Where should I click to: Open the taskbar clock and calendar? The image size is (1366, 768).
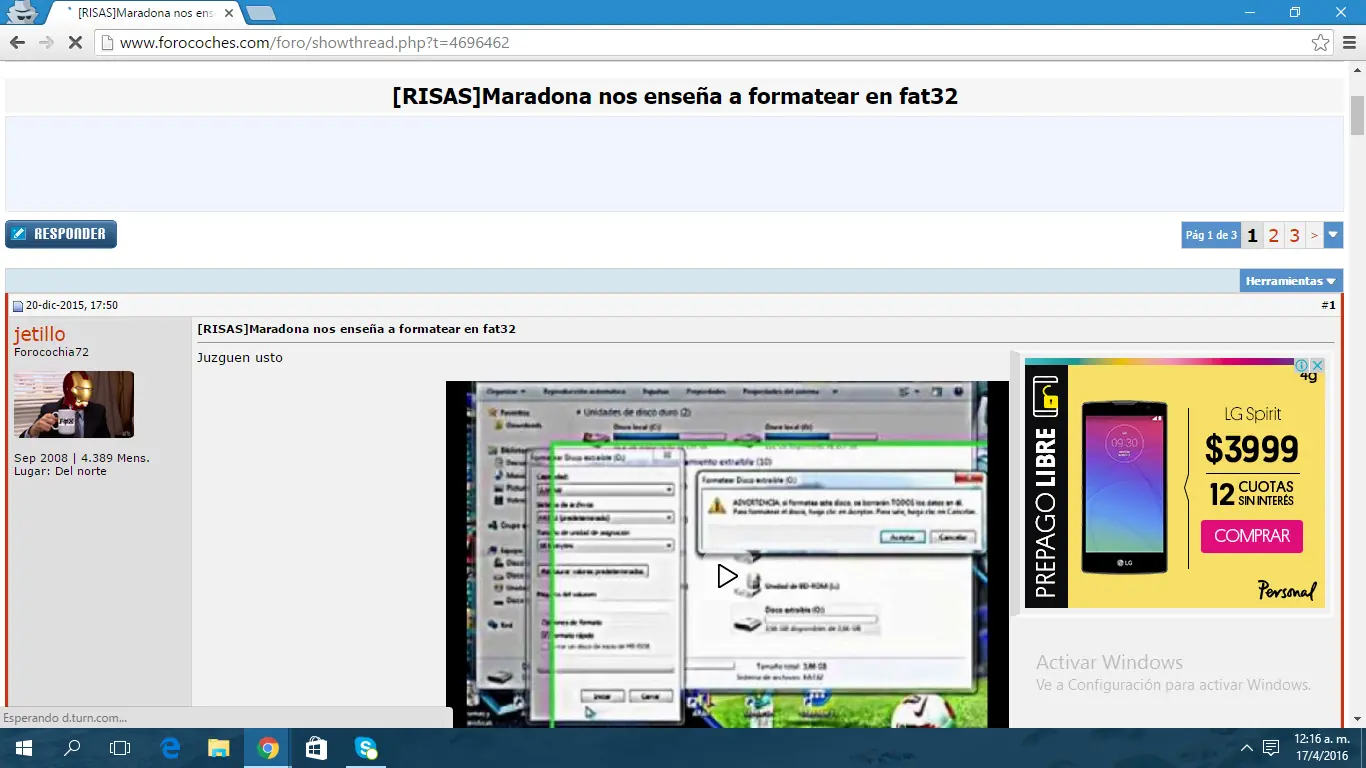(x=1321, y=748)
